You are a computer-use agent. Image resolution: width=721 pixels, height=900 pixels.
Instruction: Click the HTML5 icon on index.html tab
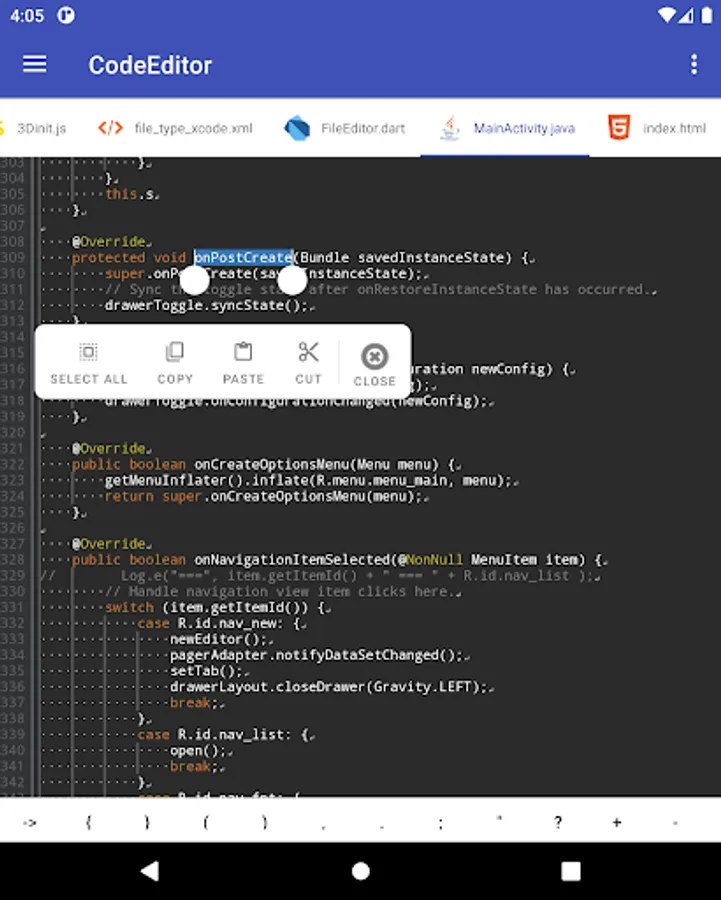[619, 127]
